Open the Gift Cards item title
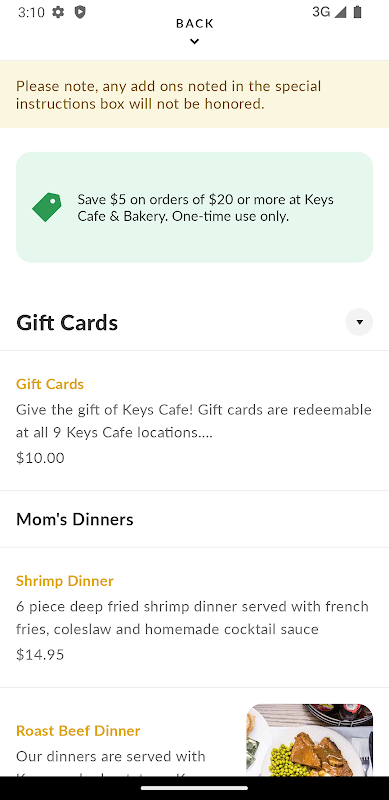 pos(50,384)
